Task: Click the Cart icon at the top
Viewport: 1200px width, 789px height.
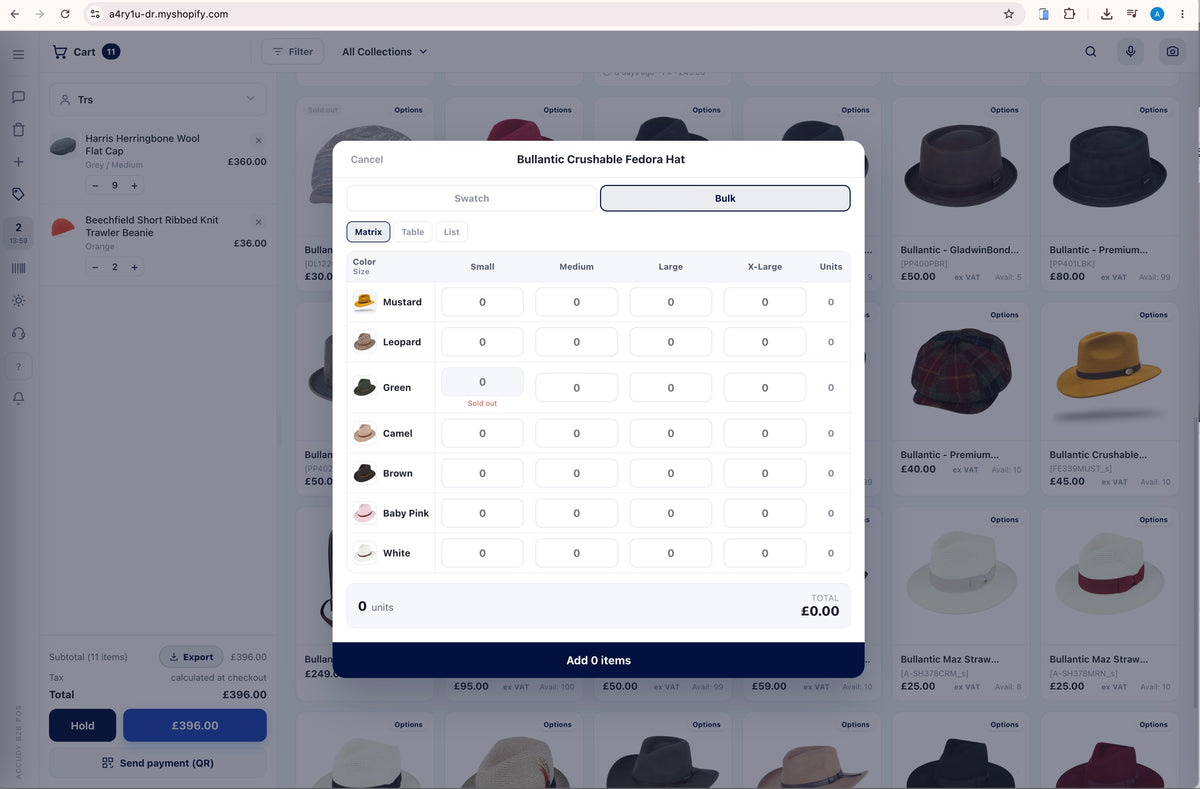Action: click(x=60, y=52)
